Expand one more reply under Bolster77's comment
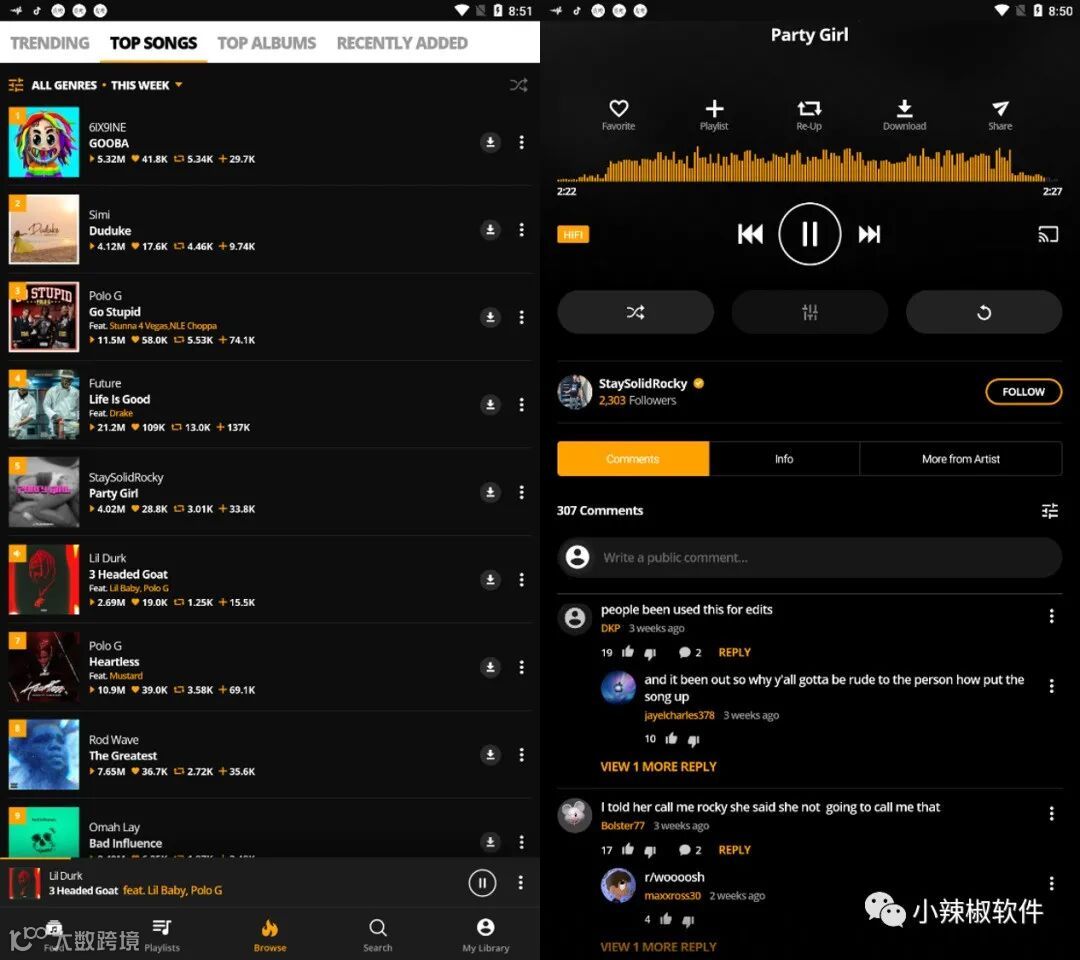This screenshot has height=960, width=1080. pyautogui.click(x=658, y=947)
